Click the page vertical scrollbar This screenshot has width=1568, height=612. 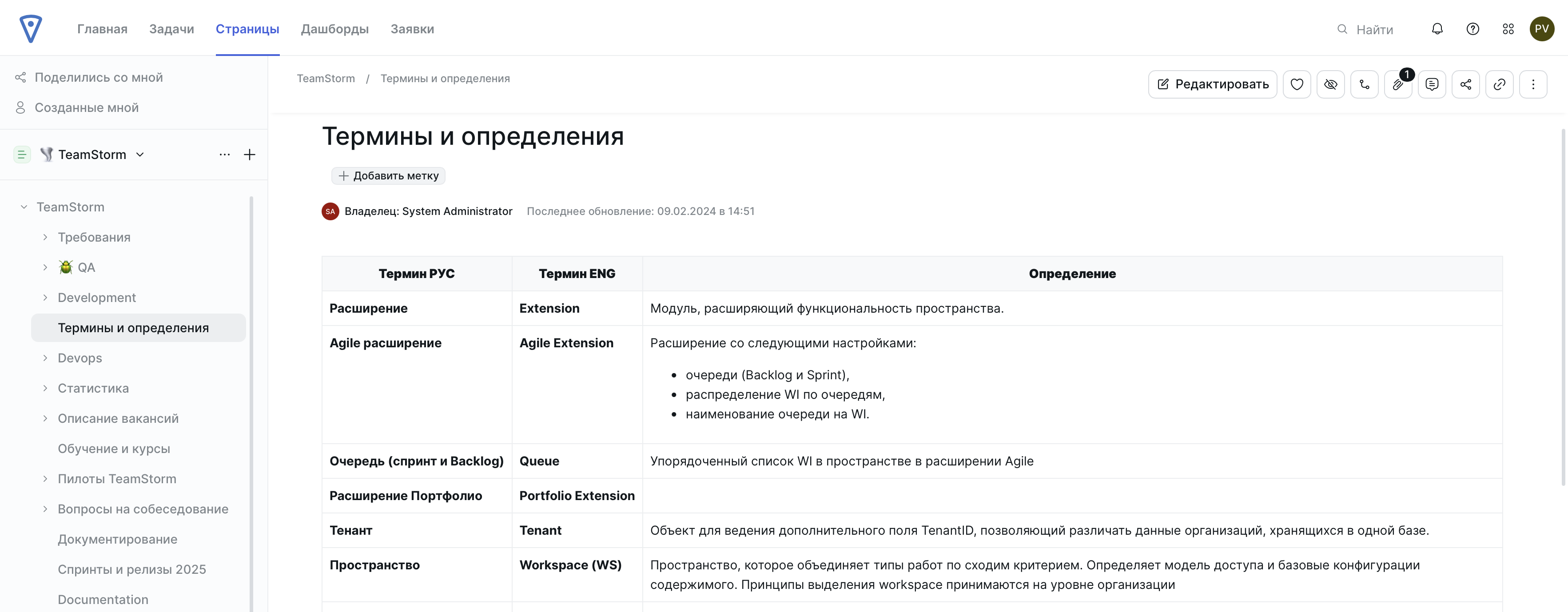[1563, 304]
